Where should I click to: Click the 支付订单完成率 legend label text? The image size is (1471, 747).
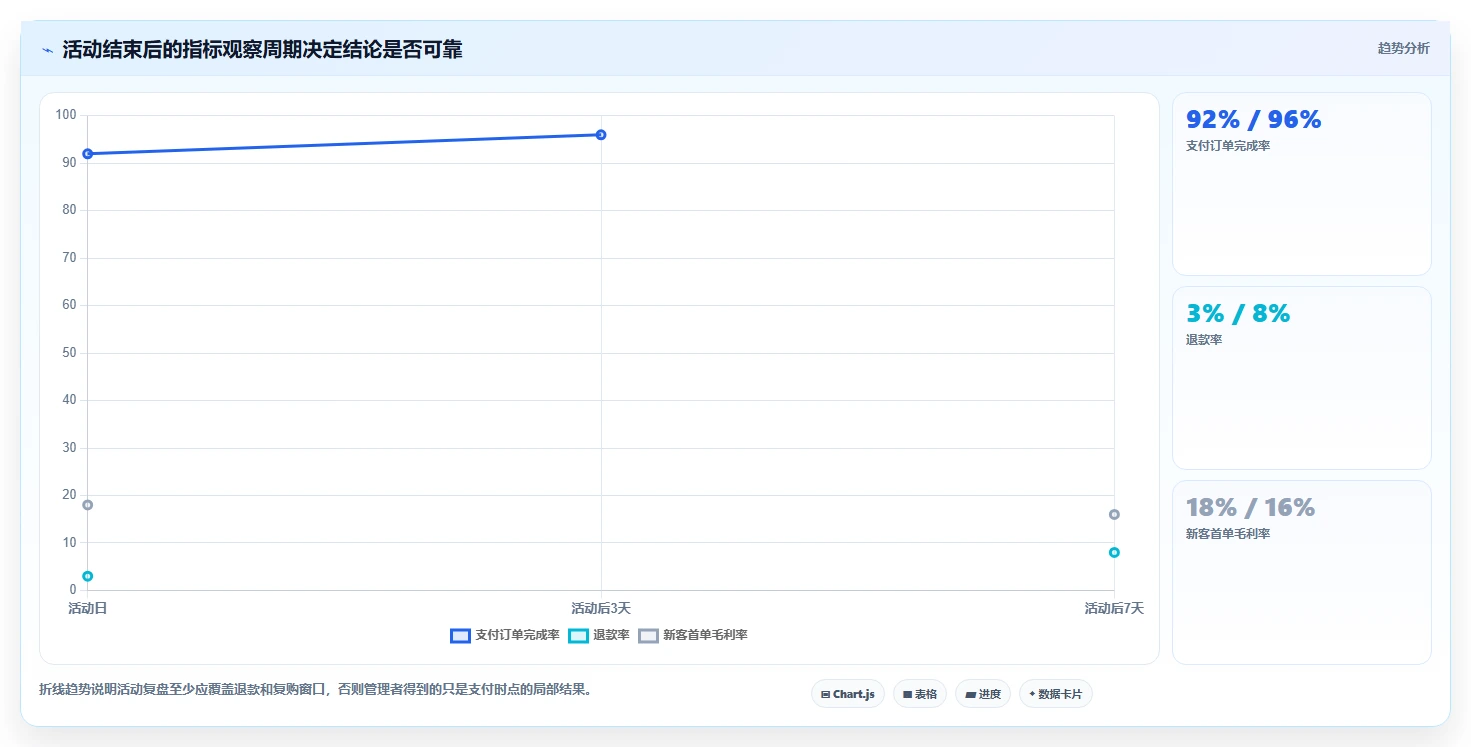tap(517, 635)
